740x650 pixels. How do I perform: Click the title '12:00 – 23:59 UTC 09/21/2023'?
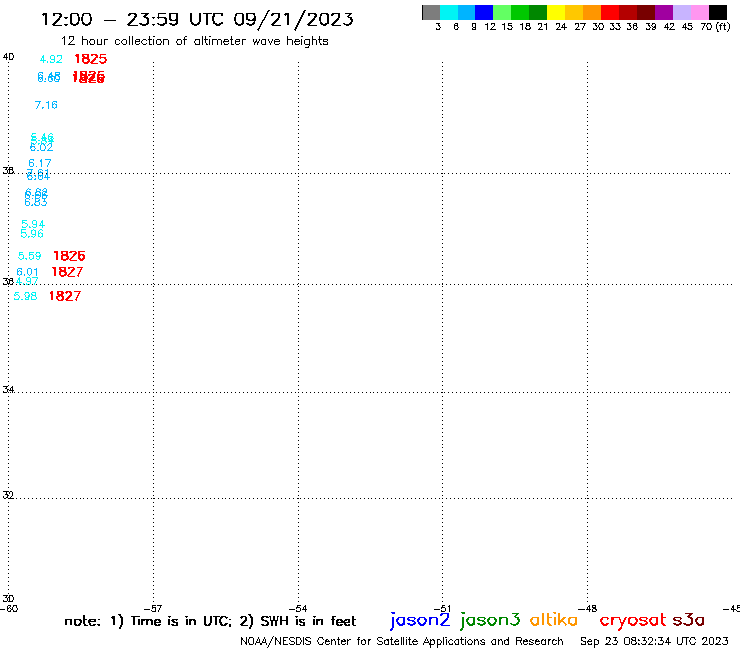coord(197,19)
